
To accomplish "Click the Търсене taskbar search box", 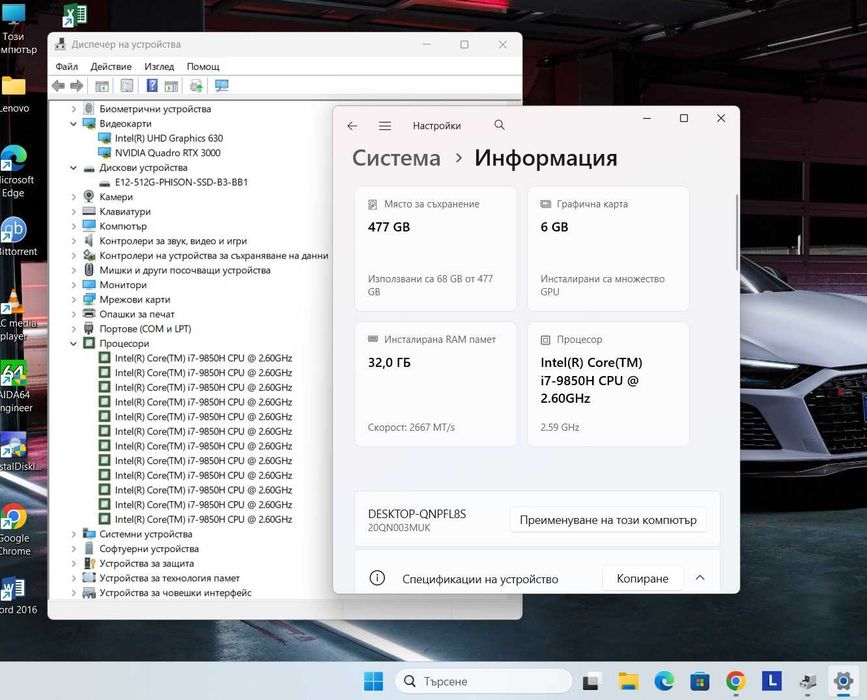I will tap(483, 681).
